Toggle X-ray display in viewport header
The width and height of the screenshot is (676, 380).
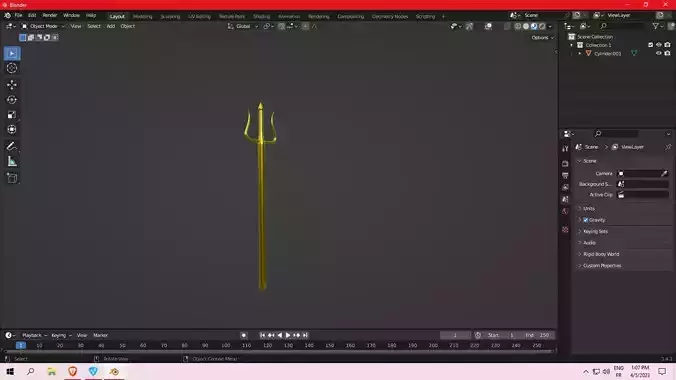[x=507, y=26]
